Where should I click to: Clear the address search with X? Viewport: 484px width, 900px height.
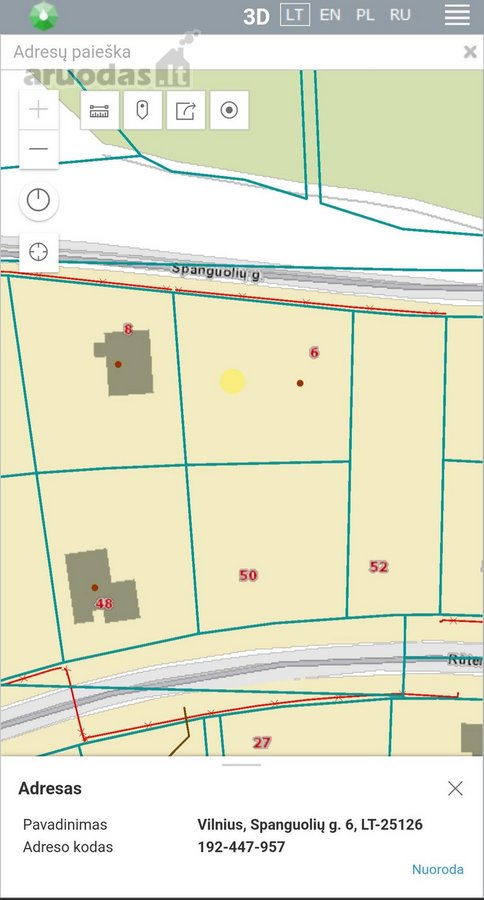pos(470,52)
